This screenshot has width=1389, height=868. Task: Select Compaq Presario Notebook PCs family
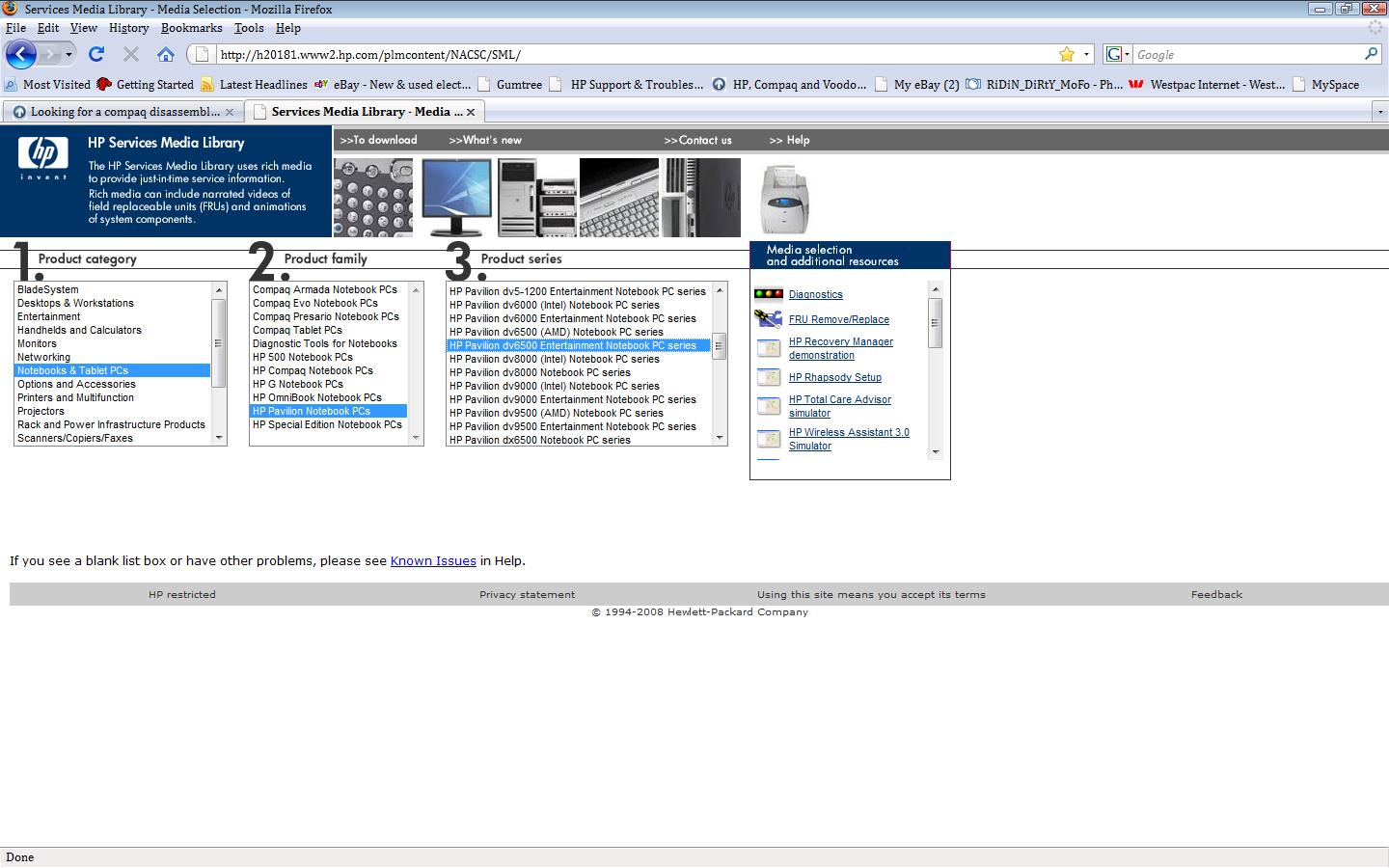tap(326, 316)
